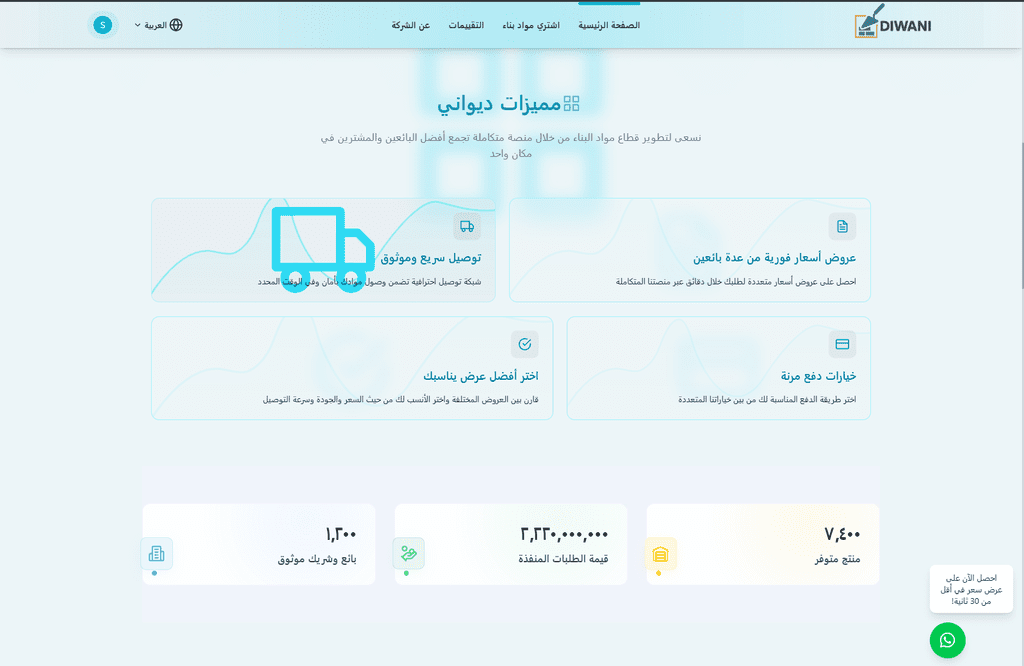The image size is (1024, 666).
Task: Click the card title 'عروض أسعار فورية من عدة بائعين'
Action: (x=775, y=258)
